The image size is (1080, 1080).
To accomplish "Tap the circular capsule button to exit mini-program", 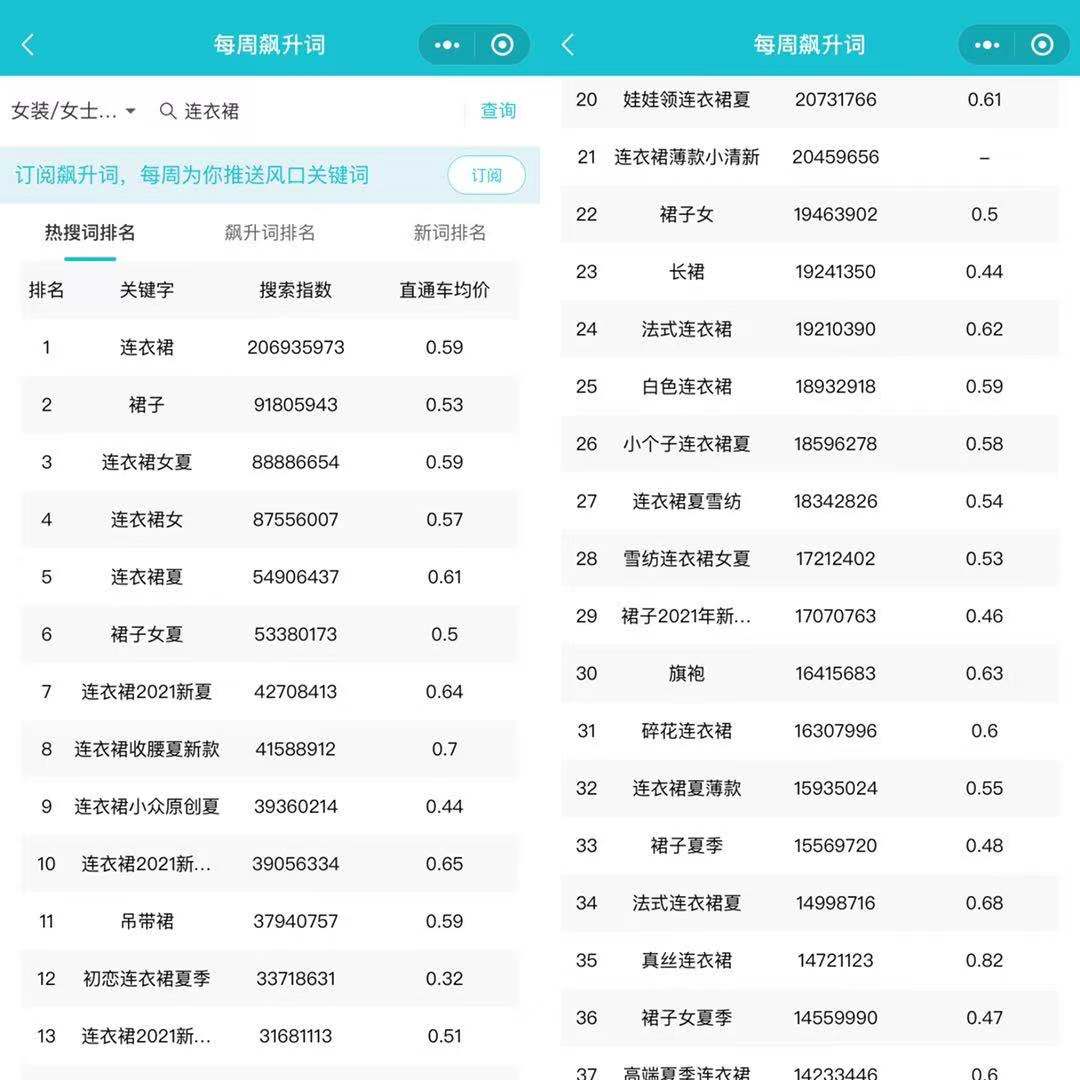I will click(502, 44).
